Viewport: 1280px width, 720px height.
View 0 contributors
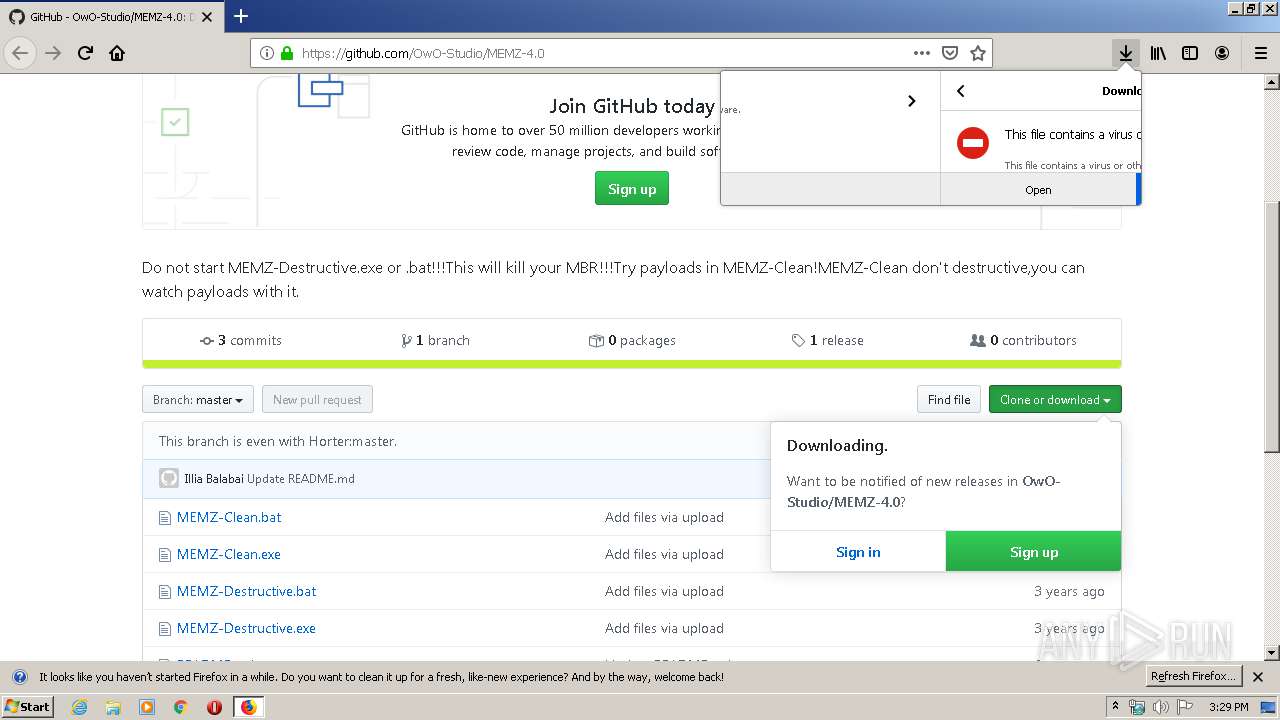[1023, 340]
